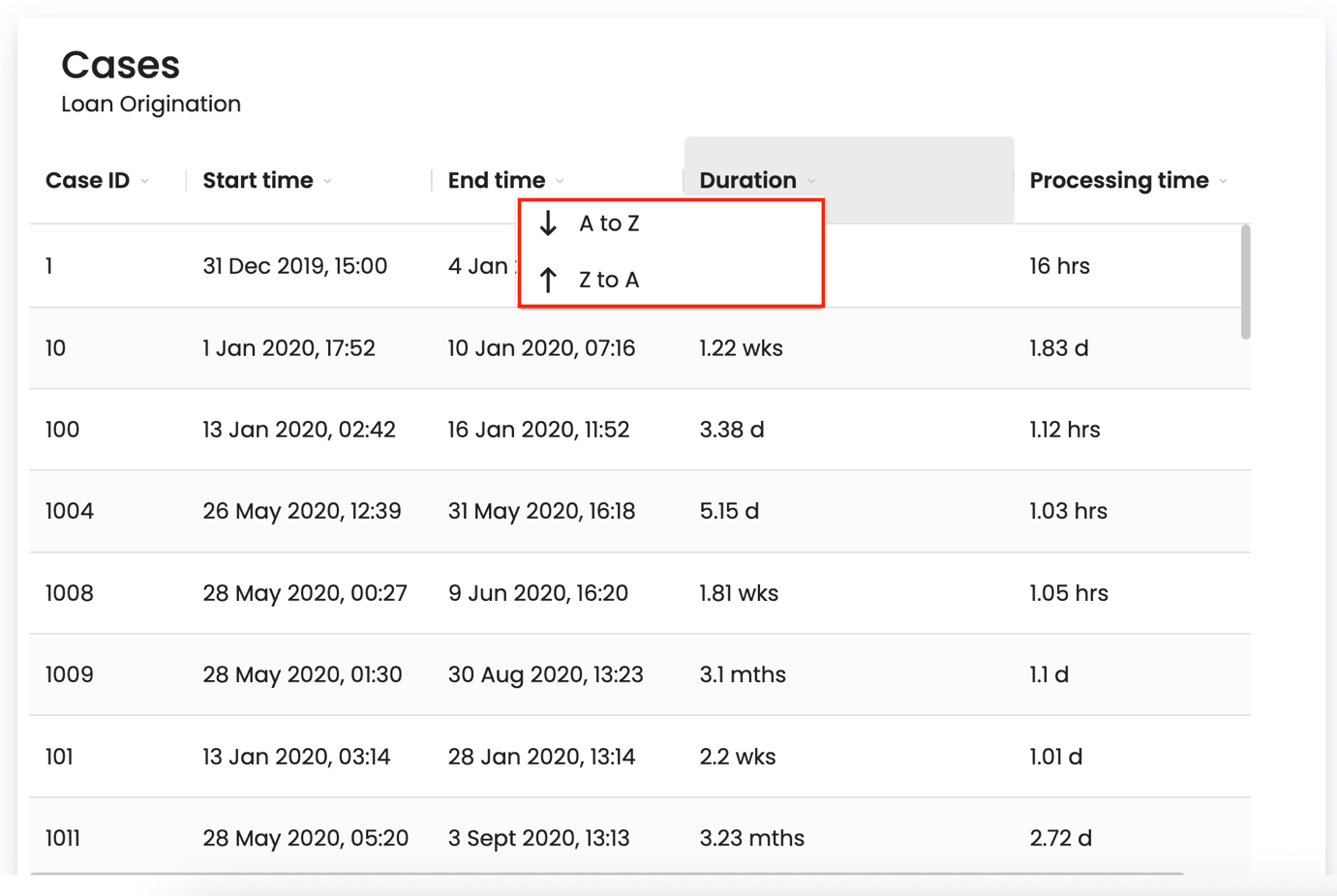Select the 3.38 d duration cell
Viewport: 1337px width, 896px height.
[x=731, y=430]
